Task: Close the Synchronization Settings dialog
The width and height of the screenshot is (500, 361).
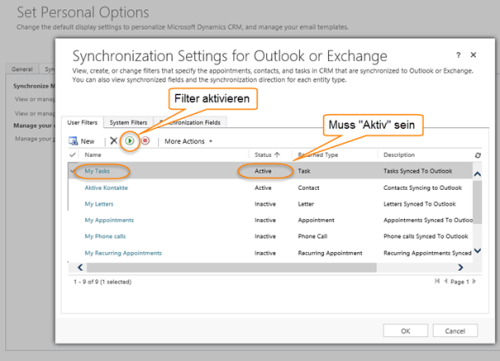Action: (473, 55)
